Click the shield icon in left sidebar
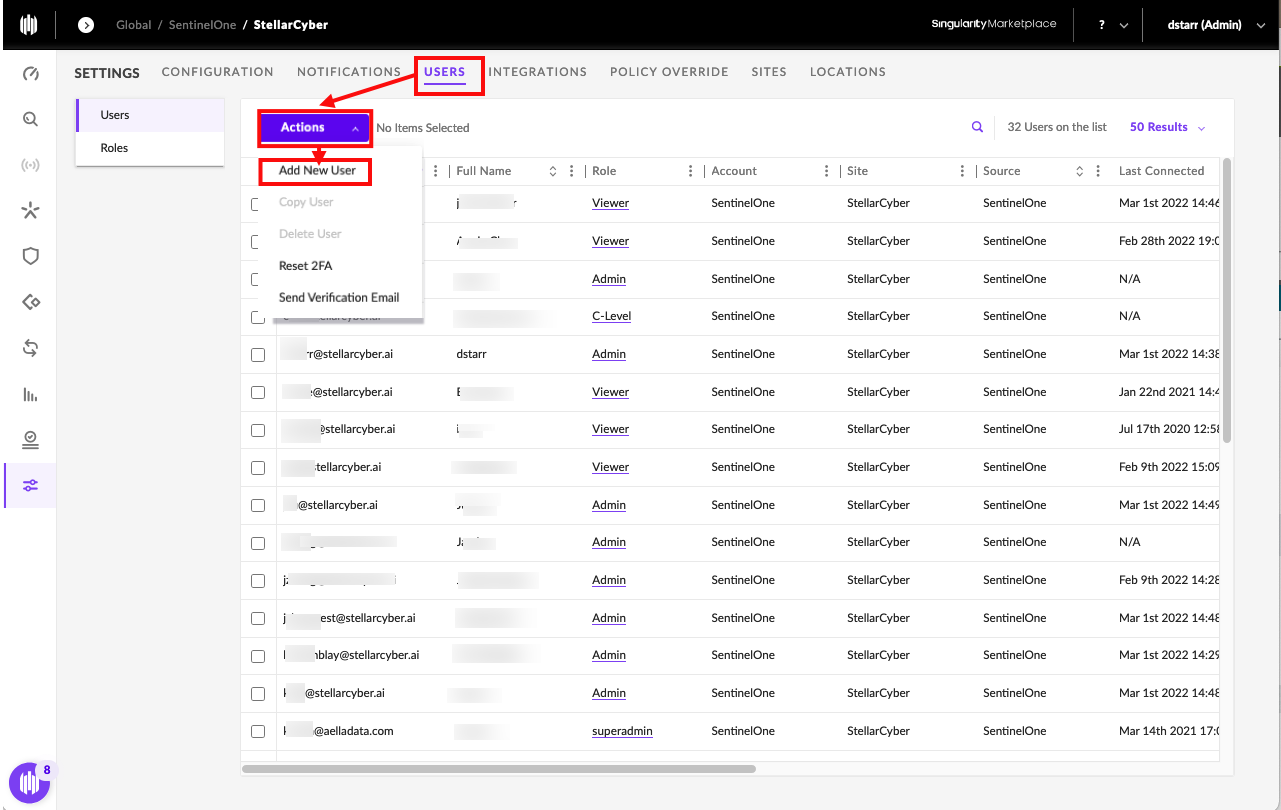 [30, 256]
